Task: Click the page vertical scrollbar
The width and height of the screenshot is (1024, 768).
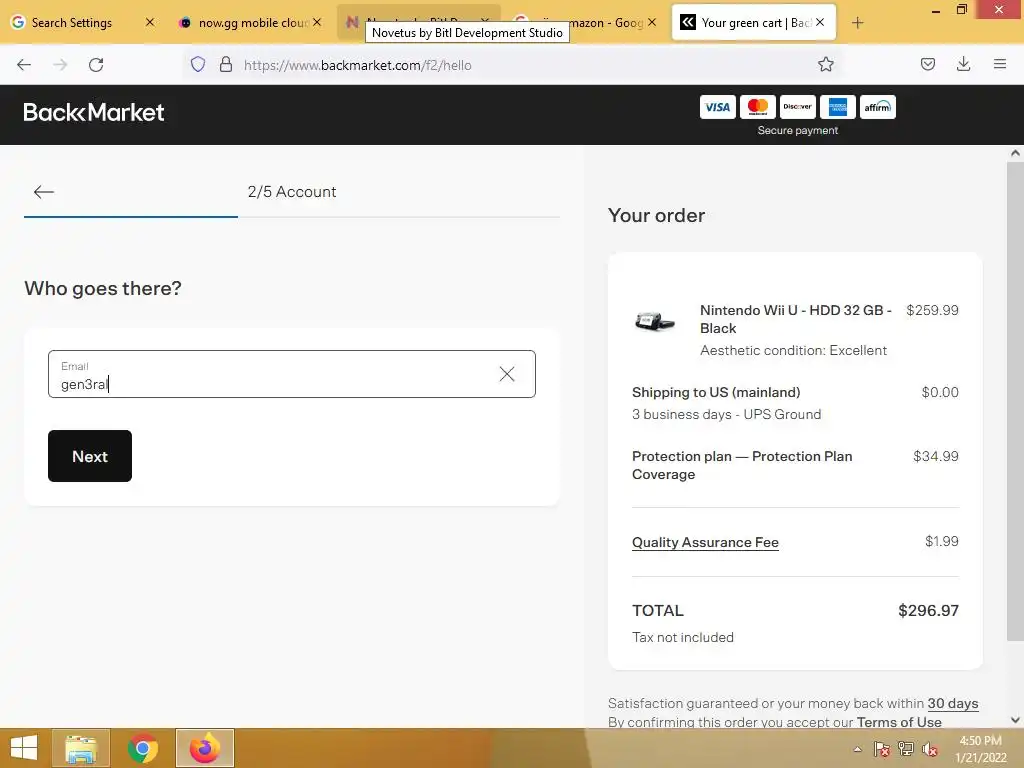Action: (1015, 402)
